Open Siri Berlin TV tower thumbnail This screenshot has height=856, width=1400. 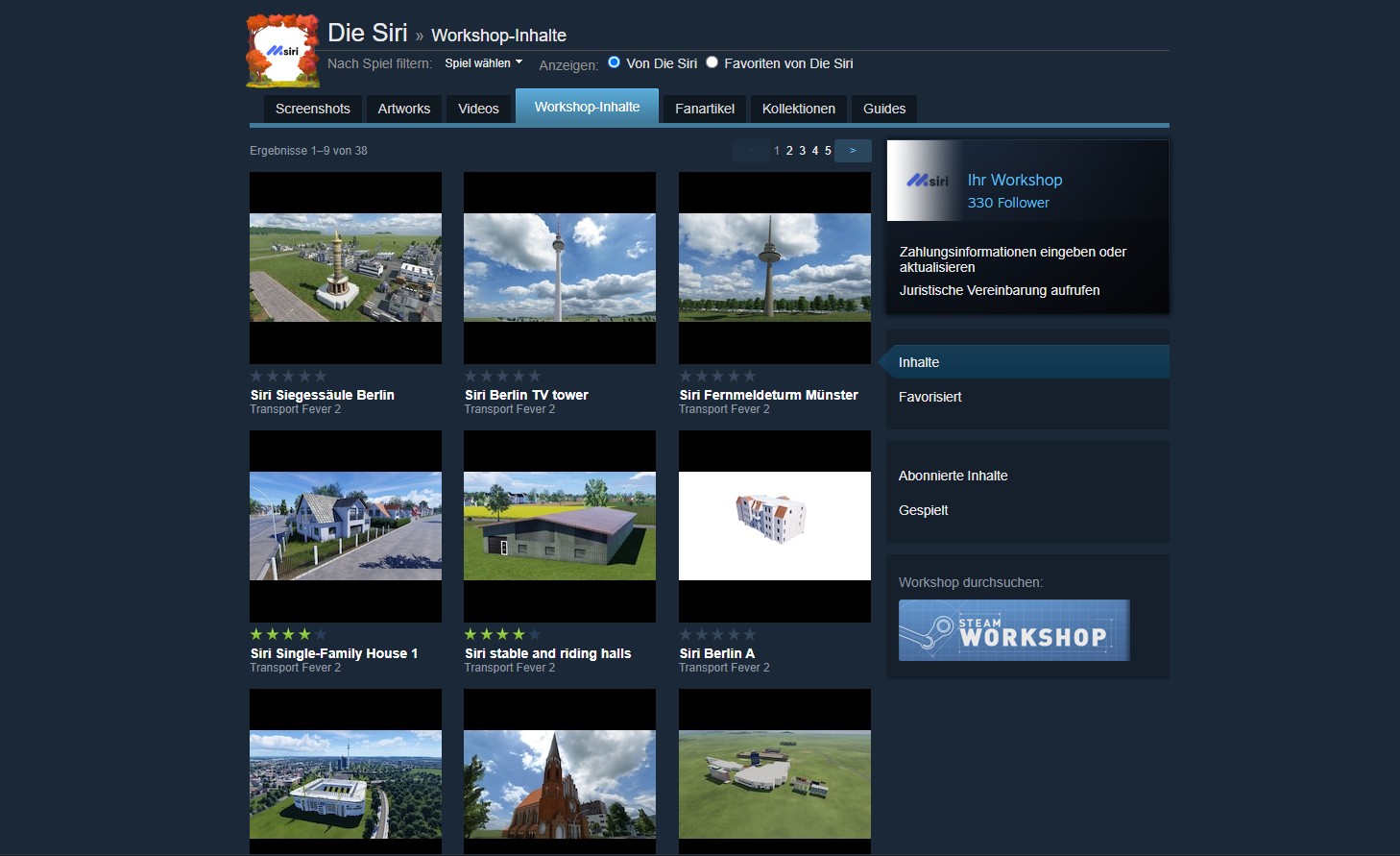tap(560, 267)
